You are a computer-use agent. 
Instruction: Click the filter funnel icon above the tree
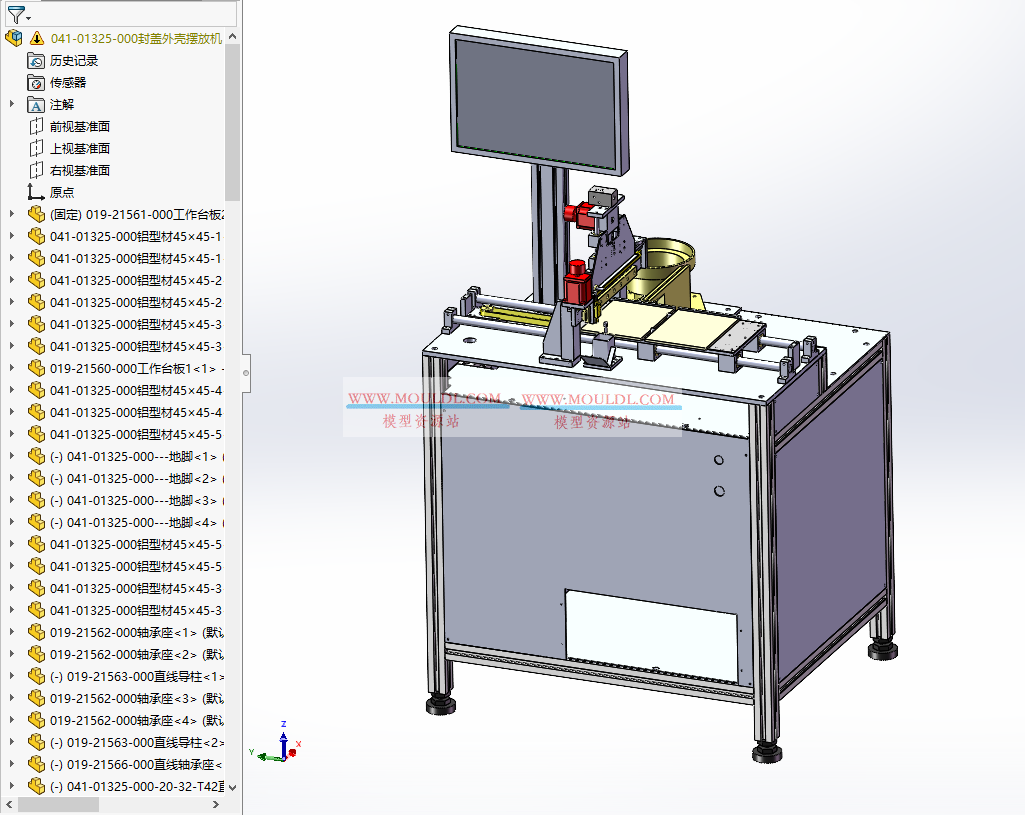point(14,13)
